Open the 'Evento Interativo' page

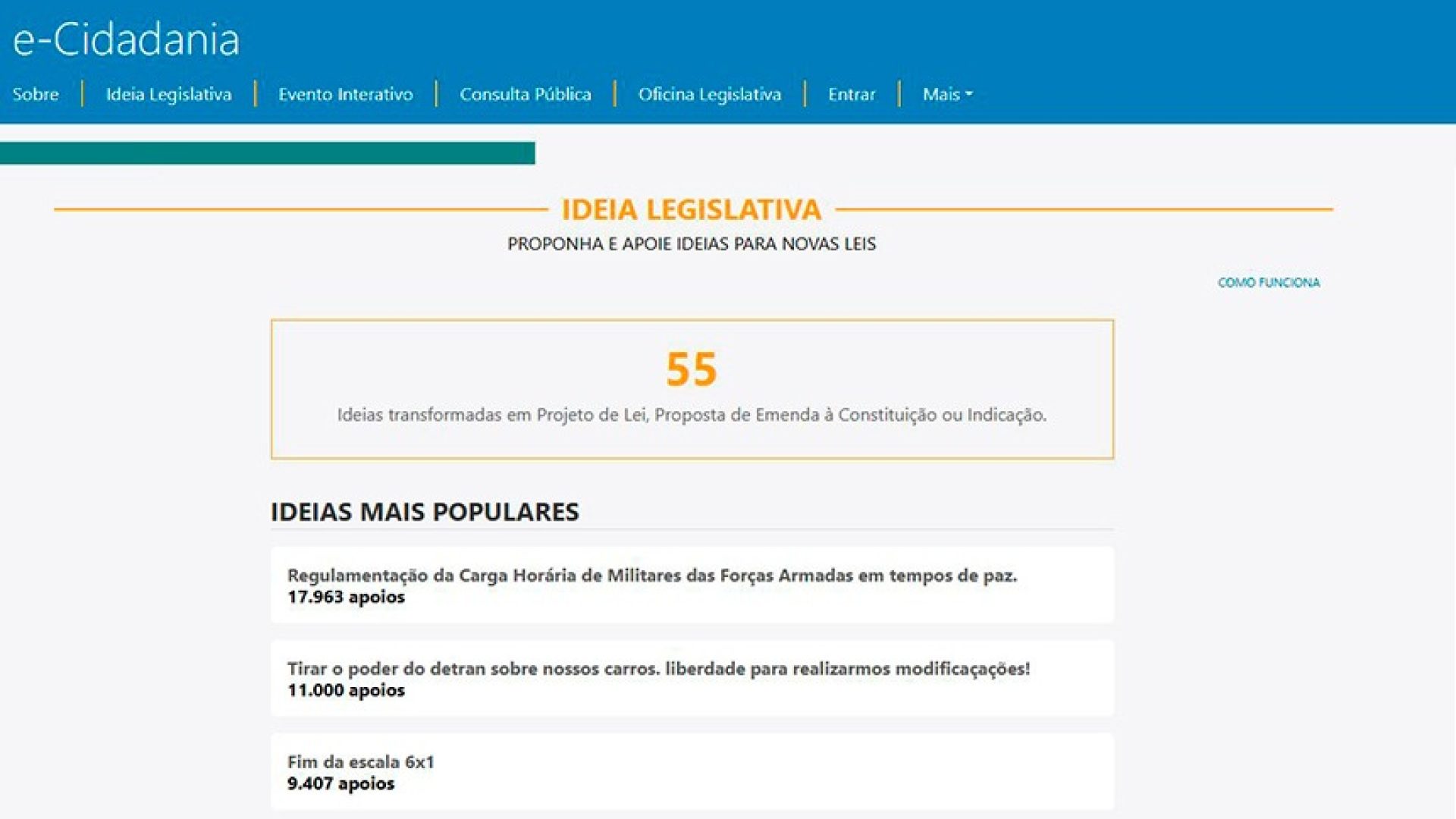346,94
